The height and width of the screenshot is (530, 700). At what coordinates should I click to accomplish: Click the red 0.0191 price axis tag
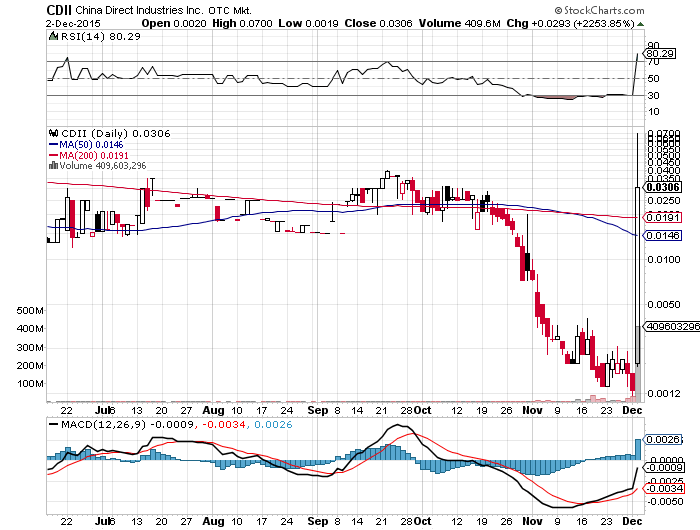pos(662,216)
